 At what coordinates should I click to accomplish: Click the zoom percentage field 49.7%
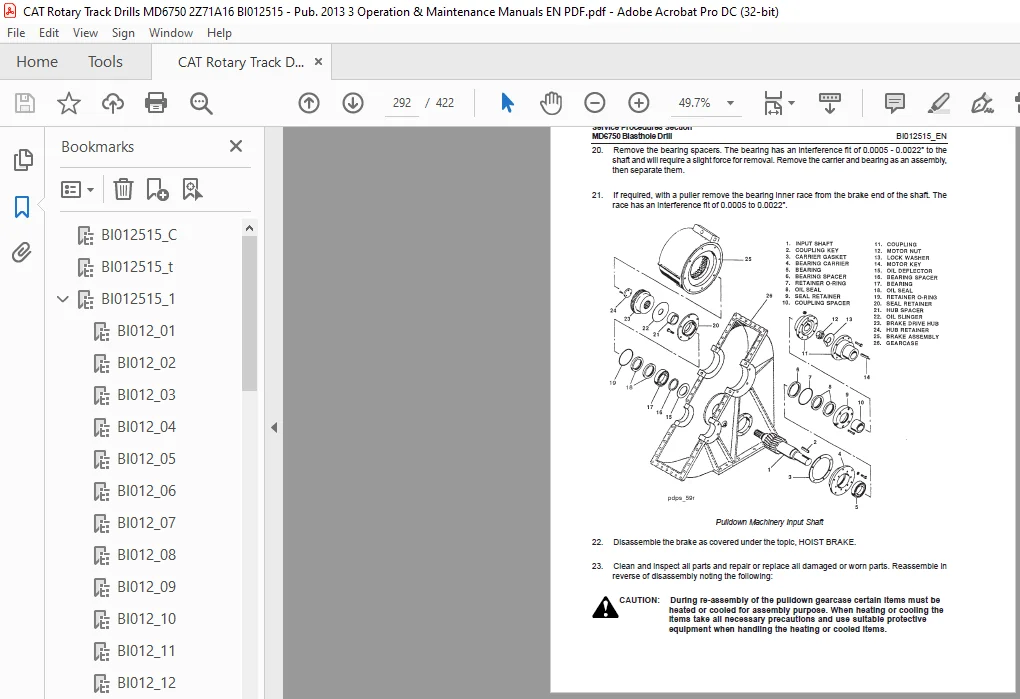point(694,103)
